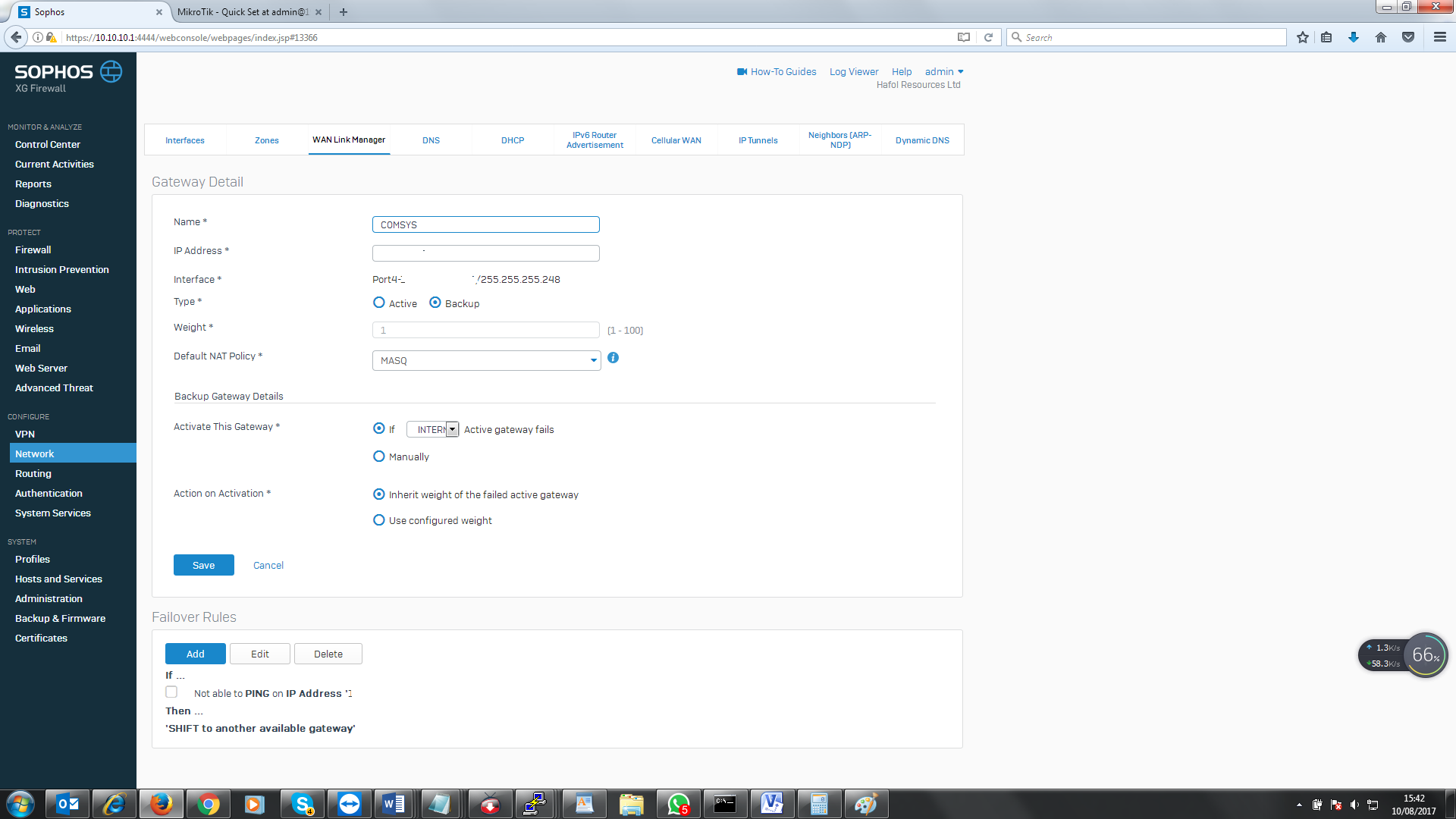This screenshot has height=819, width=1456.
Task: Go to the browser home page
Action: (1381, 37)
